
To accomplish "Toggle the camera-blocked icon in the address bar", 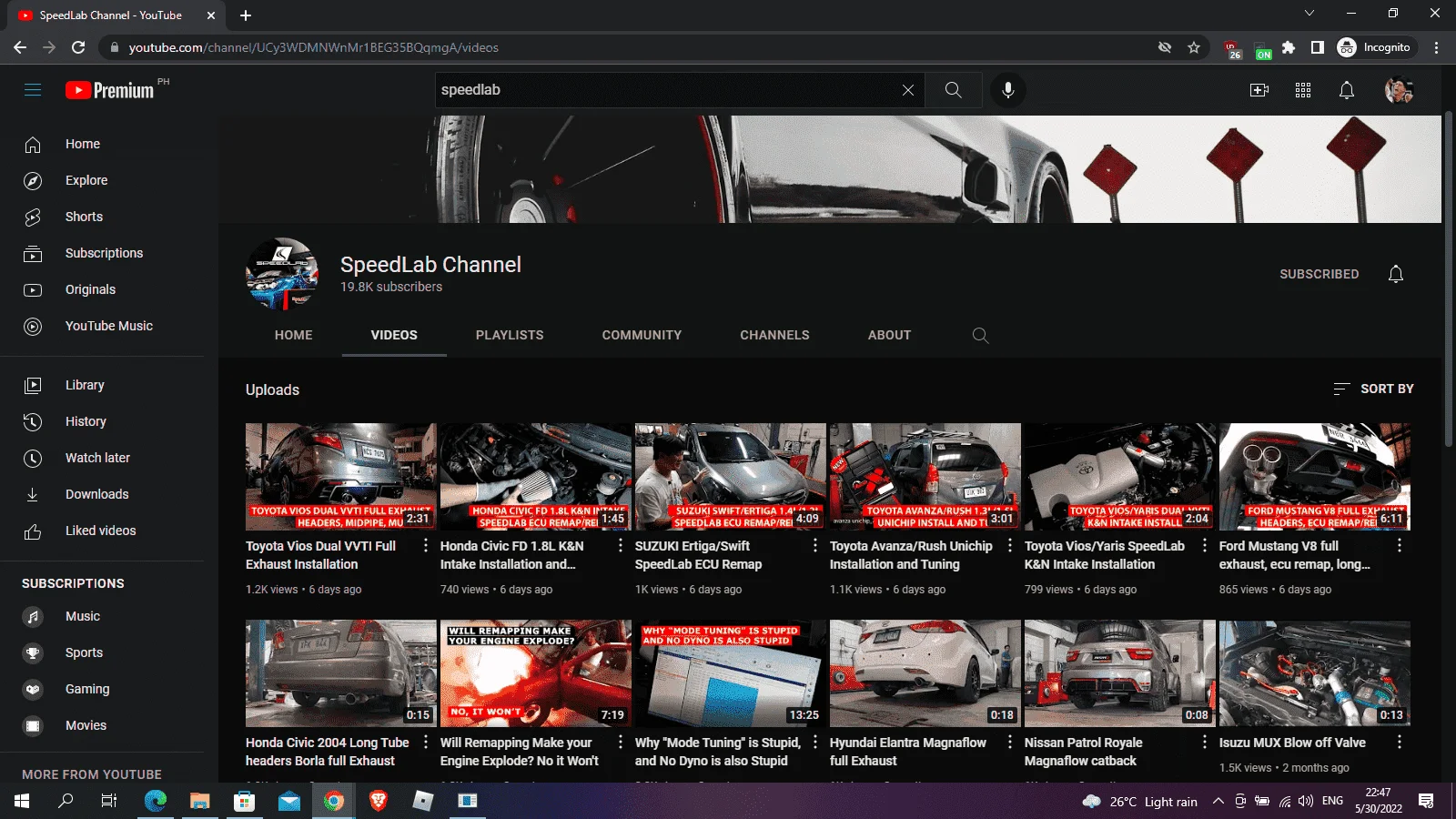I will (1164, 47).
